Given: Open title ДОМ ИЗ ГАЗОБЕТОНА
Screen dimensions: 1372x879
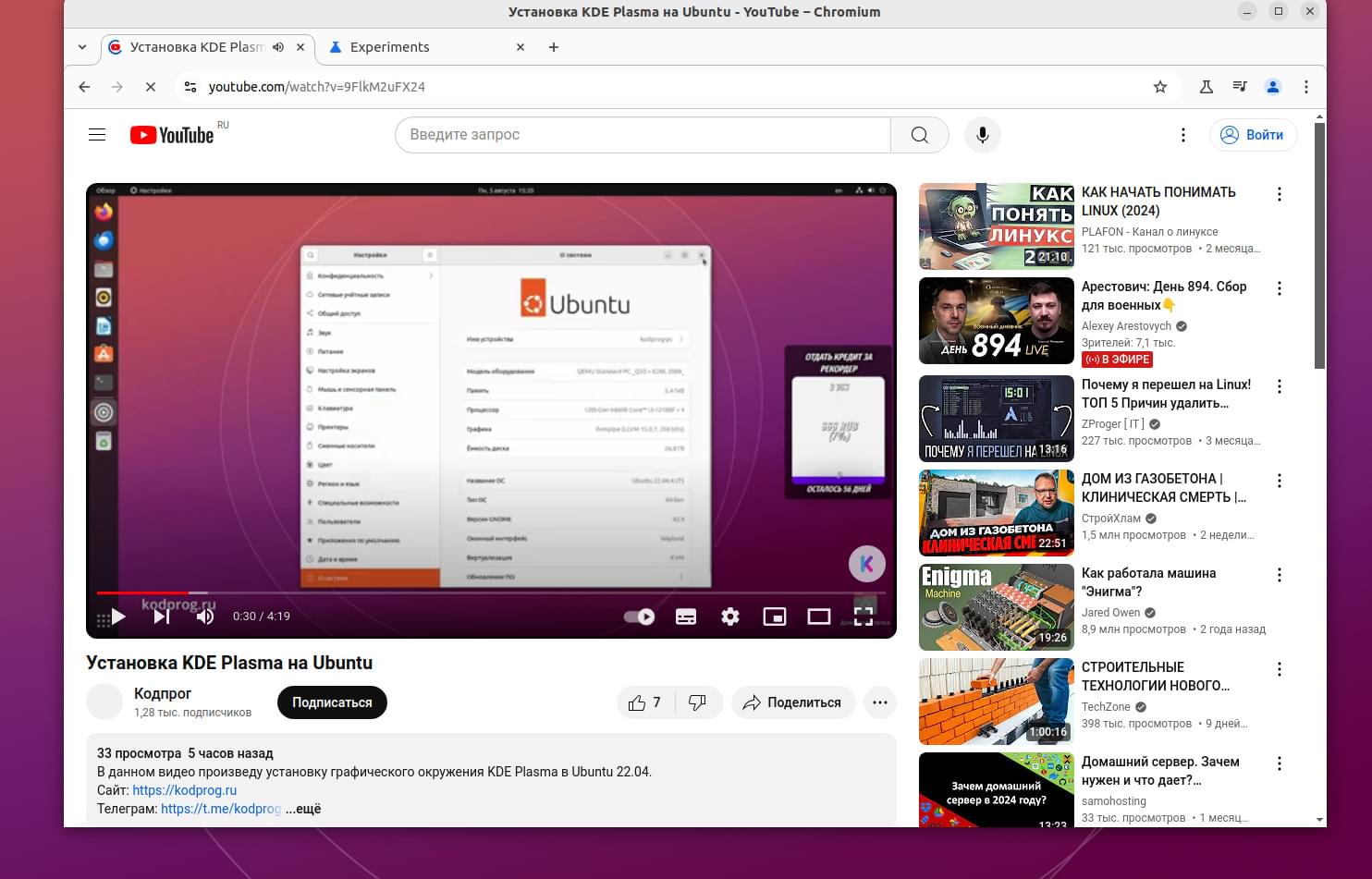Looking at the screenshot, I should [1164, 488].
